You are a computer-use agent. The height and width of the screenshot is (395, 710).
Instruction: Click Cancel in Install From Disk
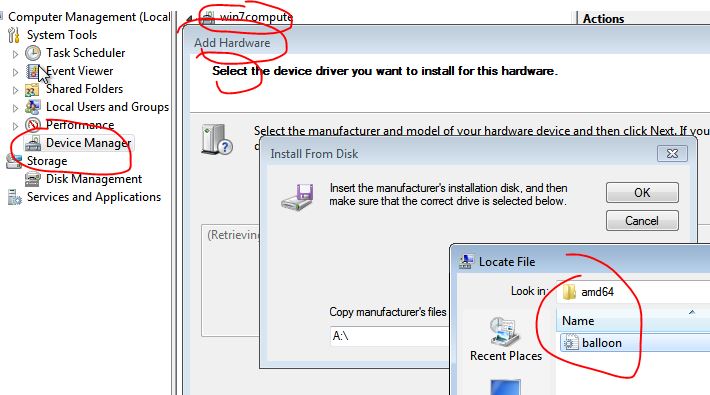(642, 221)
